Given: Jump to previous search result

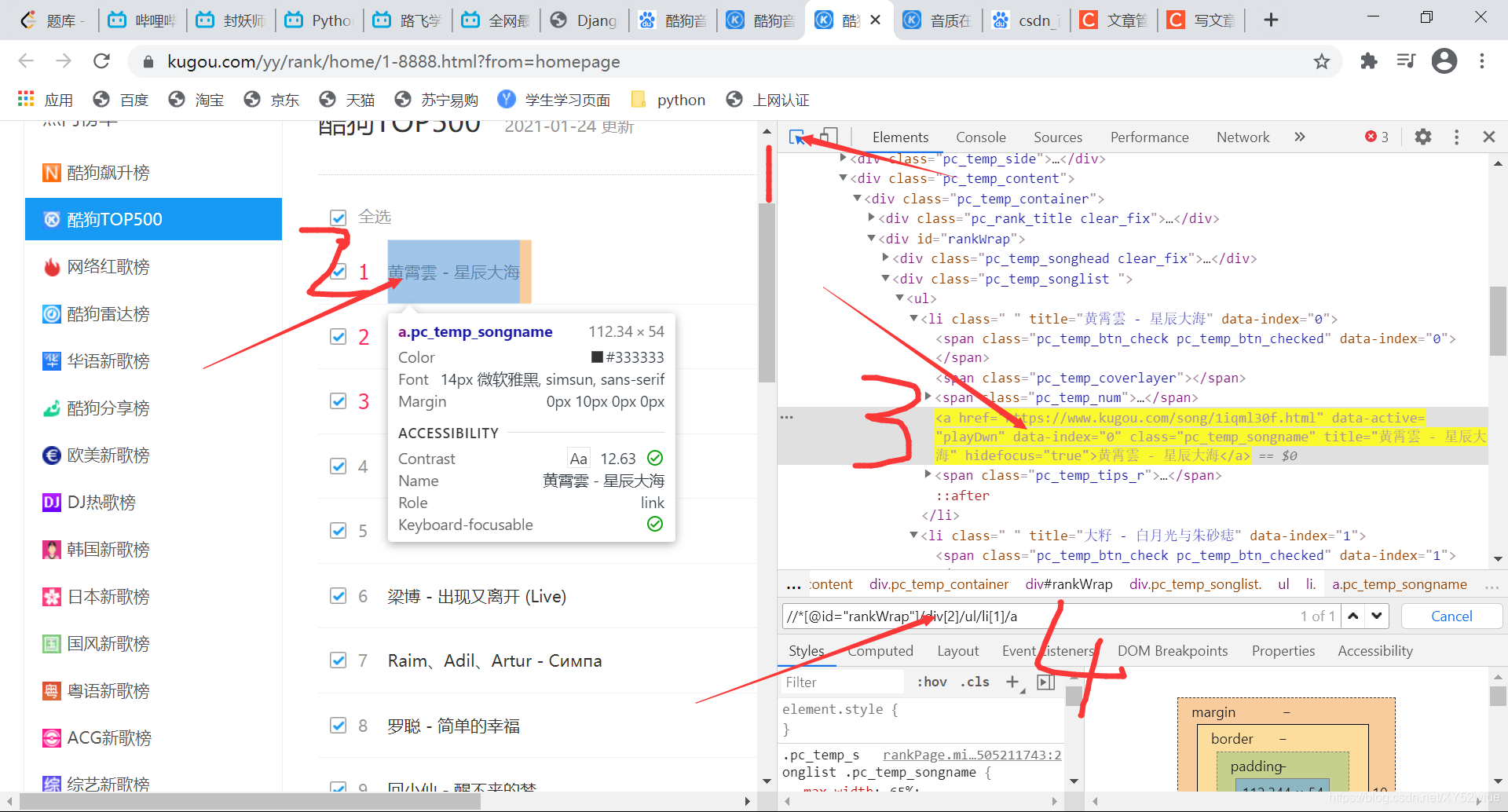Looking at the screenshot, I should coord(1353,616).
